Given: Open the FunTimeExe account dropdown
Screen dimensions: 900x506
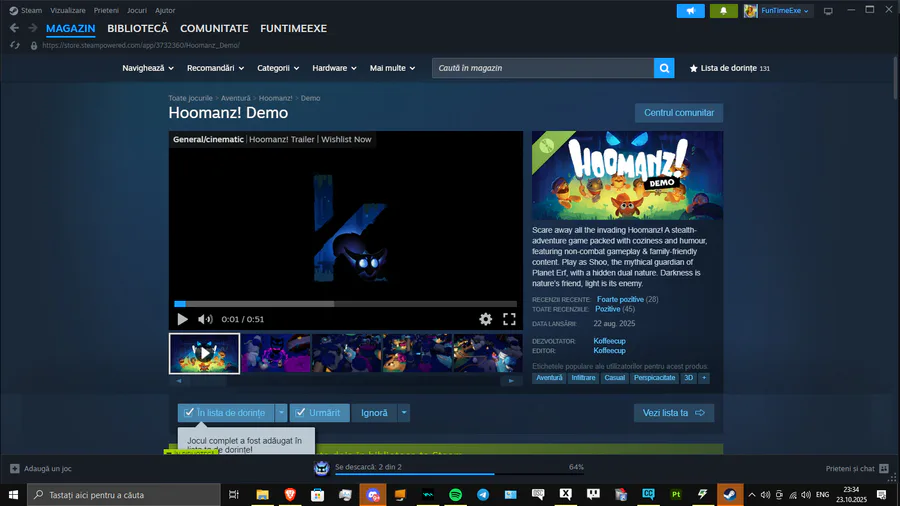Looking at the screenshot, I should click(785, 11).
